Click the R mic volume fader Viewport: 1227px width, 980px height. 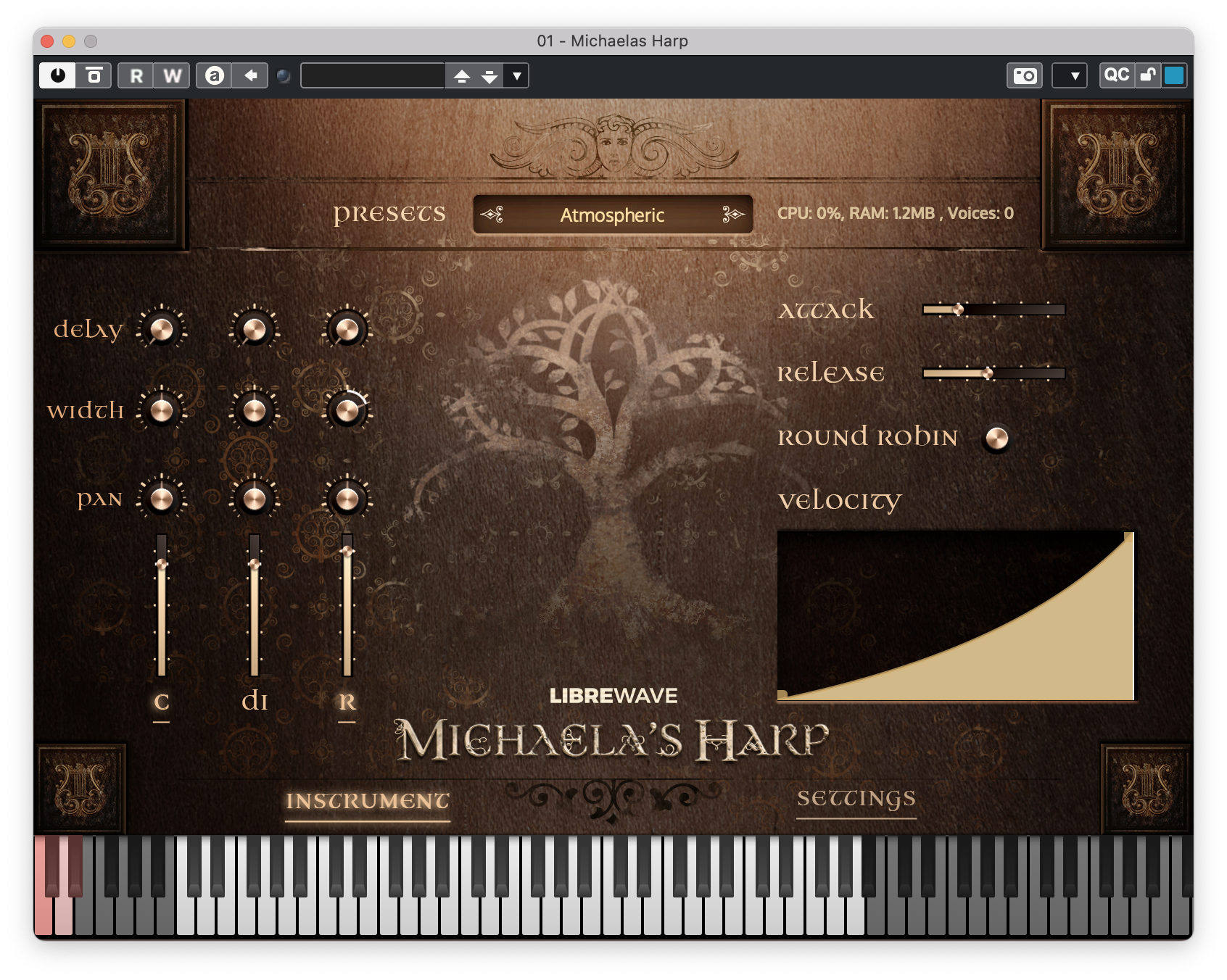coord(347,605)
